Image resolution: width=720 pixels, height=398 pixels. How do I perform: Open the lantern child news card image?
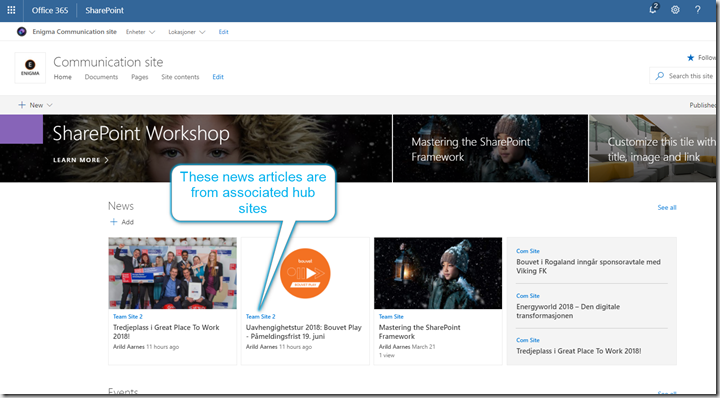[438, 273]
